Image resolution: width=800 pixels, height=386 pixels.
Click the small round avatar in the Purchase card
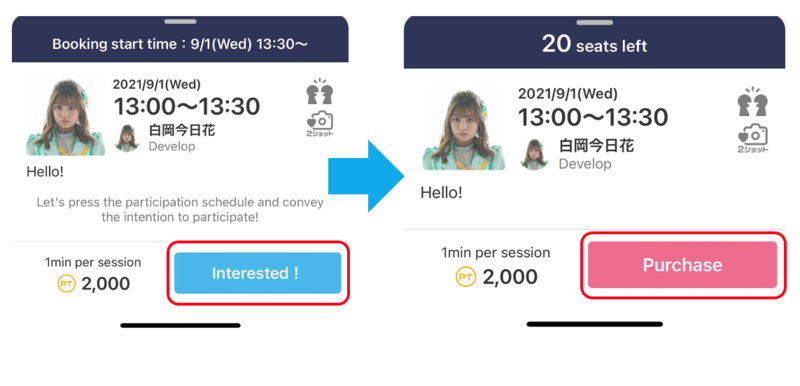pyautogui.click(x=534, y=155)
